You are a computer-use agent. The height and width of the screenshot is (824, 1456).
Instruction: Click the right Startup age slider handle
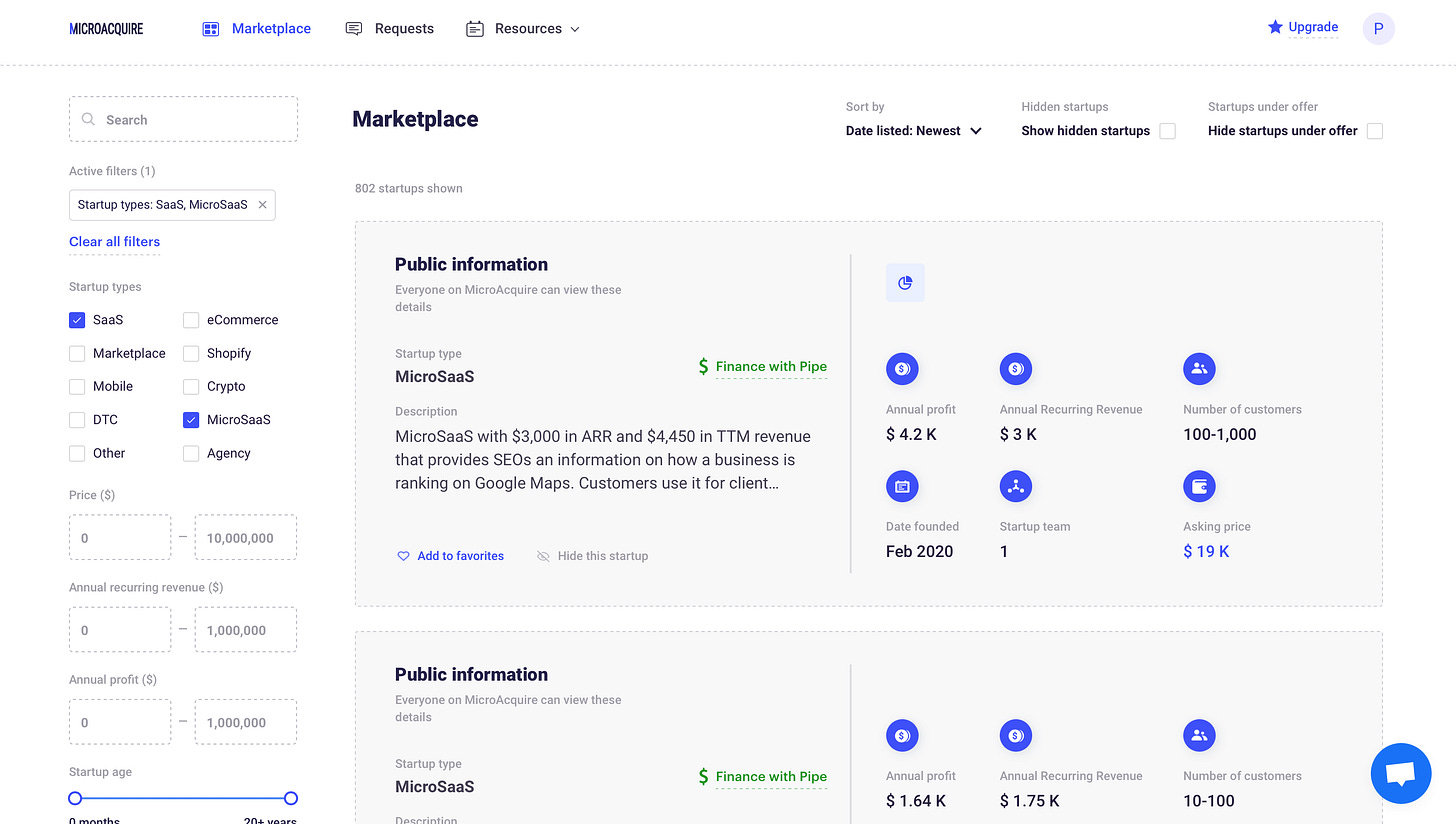click(291, 798)
